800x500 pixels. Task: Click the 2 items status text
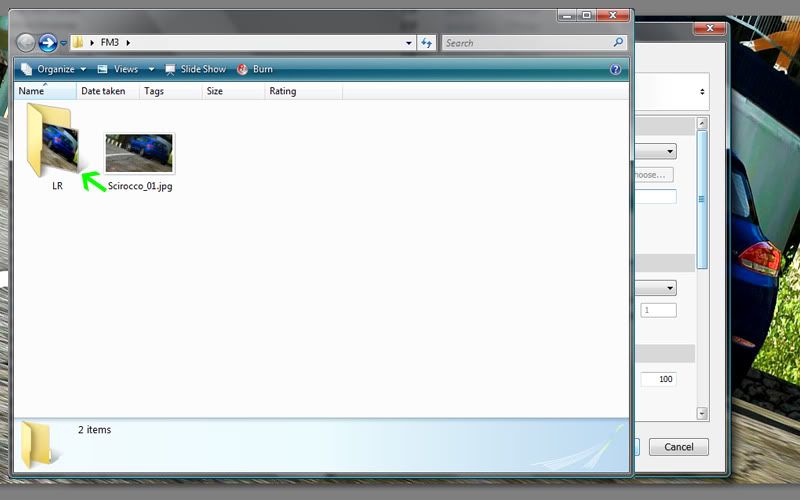tap(94, 430)
